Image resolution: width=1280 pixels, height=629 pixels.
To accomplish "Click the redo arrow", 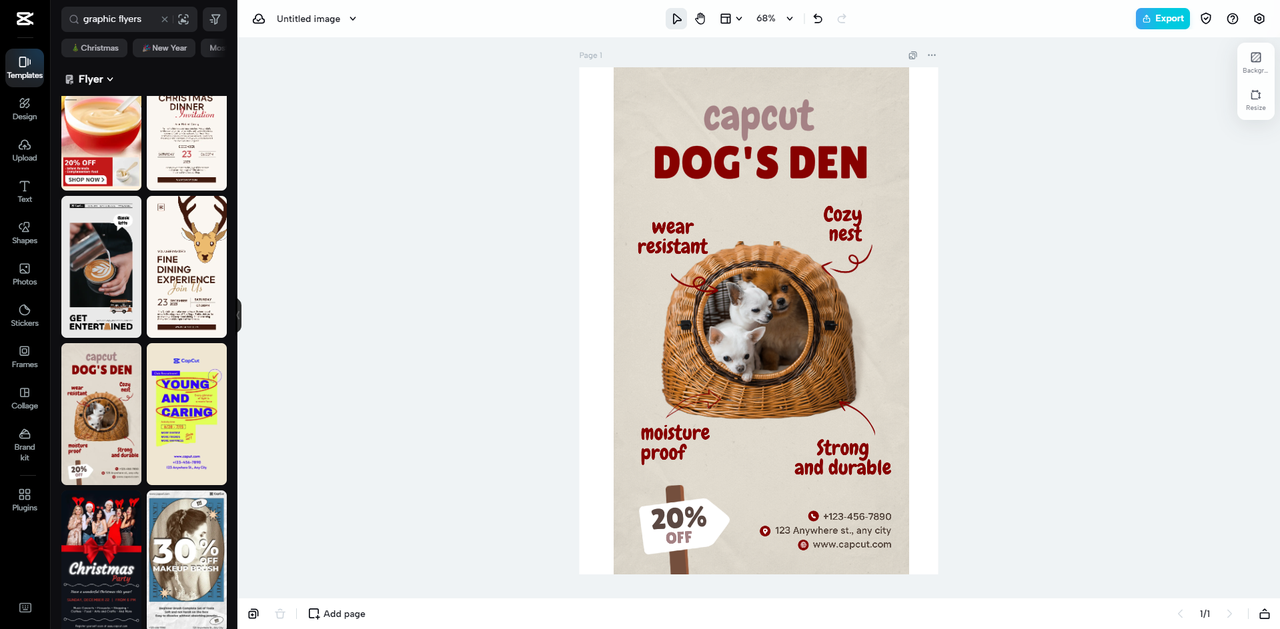I will [x=842, y=19].
